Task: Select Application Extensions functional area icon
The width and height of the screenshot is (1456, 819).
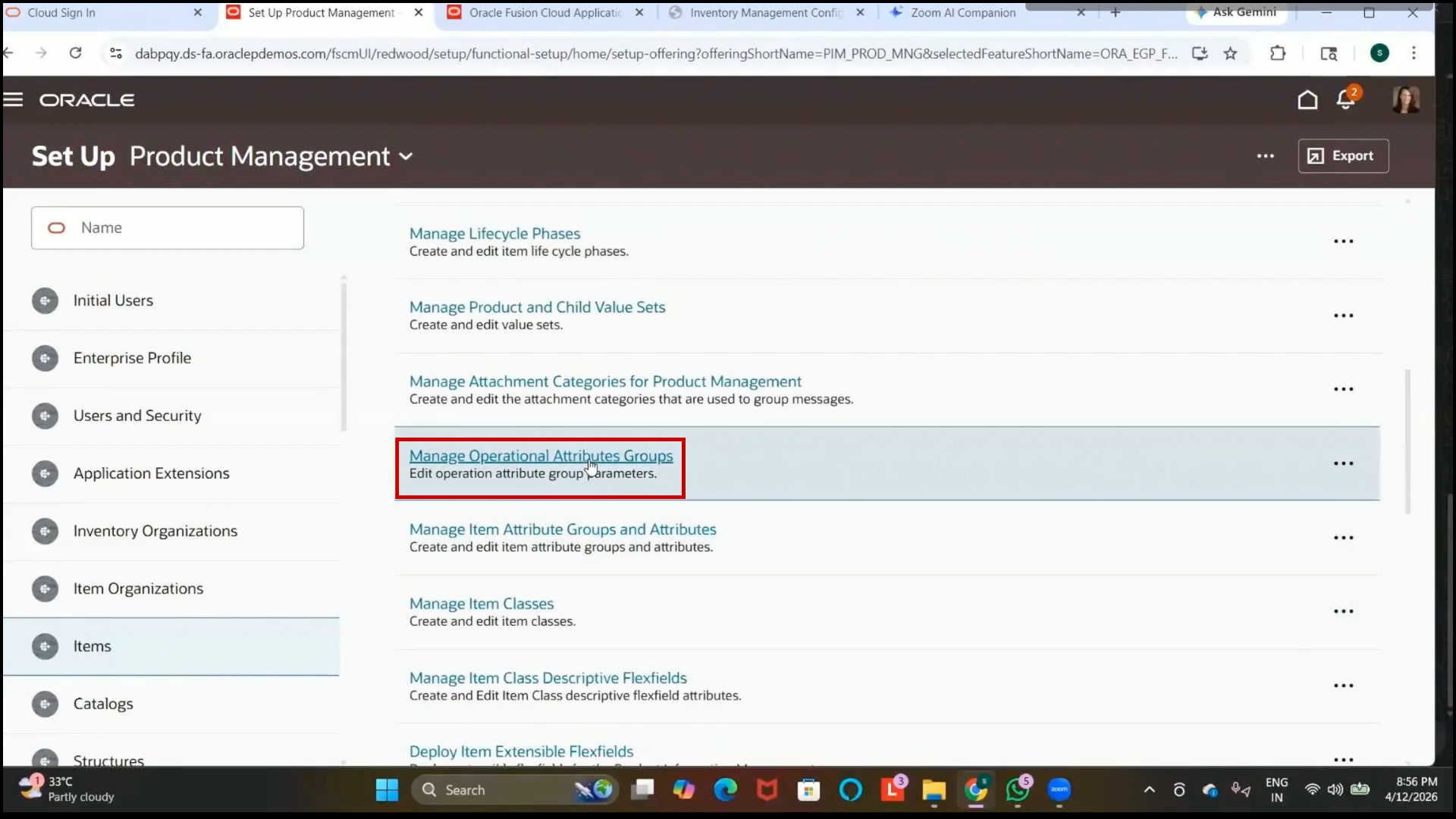Action: (45, 473)
